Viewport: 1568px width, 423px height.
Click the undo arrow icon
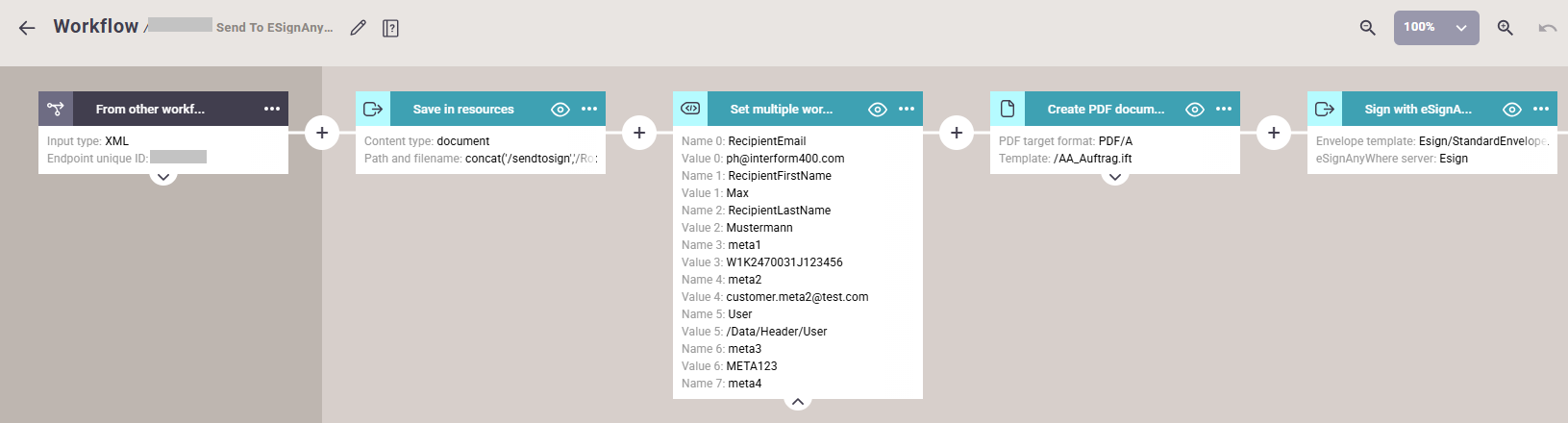[1547, 28]
